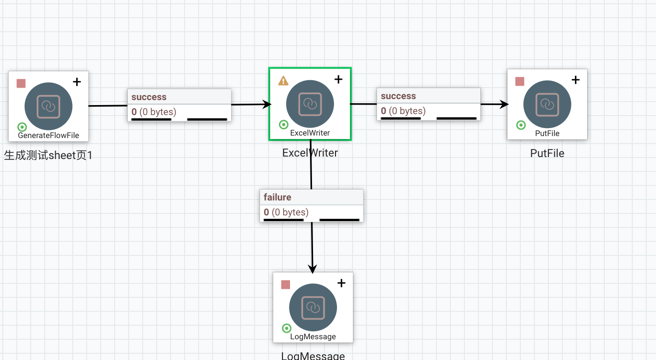Image resolution: width=656 pixels, height=360 pixels.
Task: Click the plus sign on GenerateFlowFile node
Action: pyautogui.click(x=77, y=82)
